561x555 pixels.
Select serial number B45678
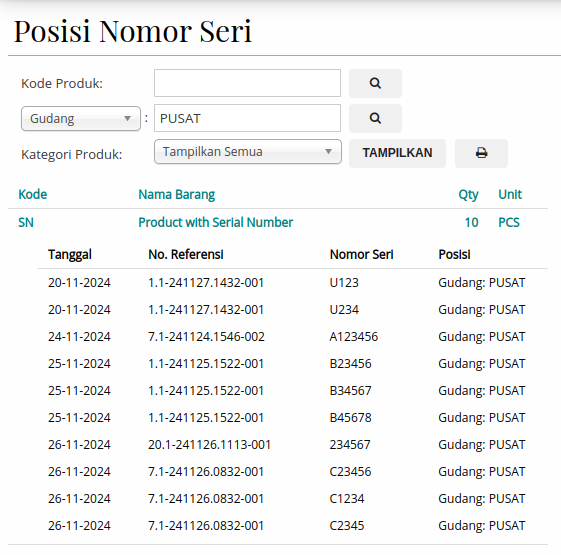coord(350,418)
